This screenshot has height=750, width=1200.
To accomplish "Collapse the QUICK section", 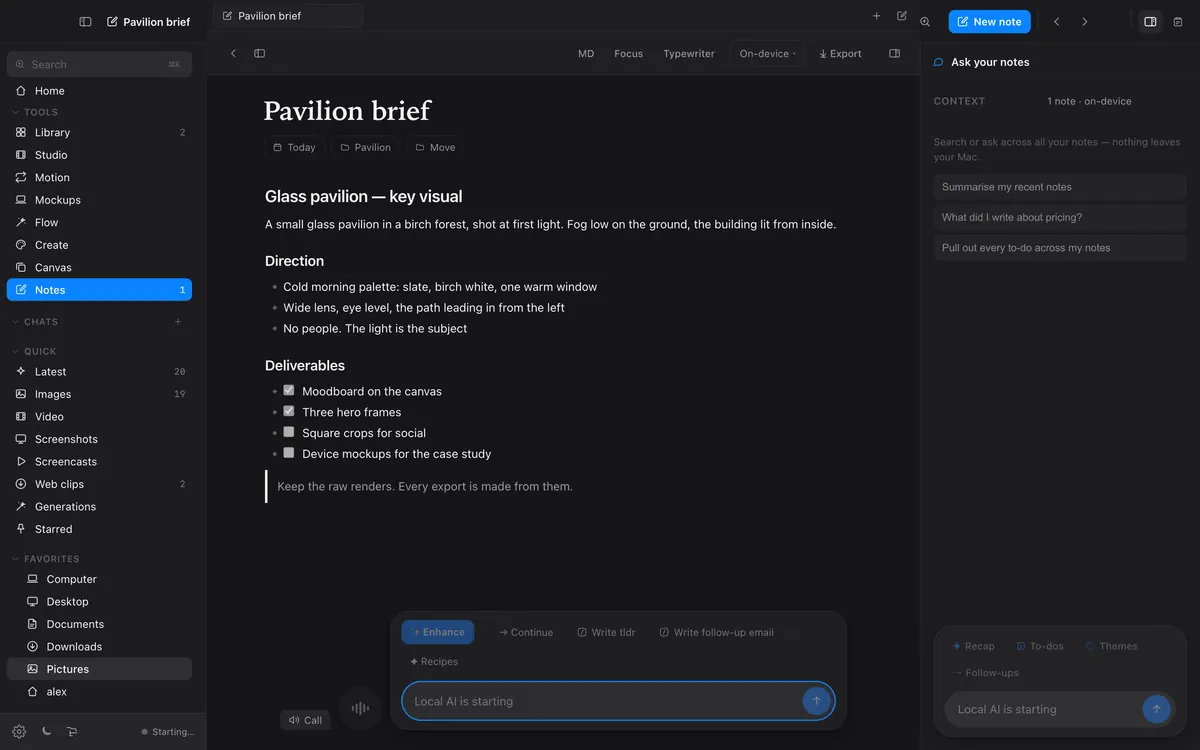I will click(x=34, y=351).
